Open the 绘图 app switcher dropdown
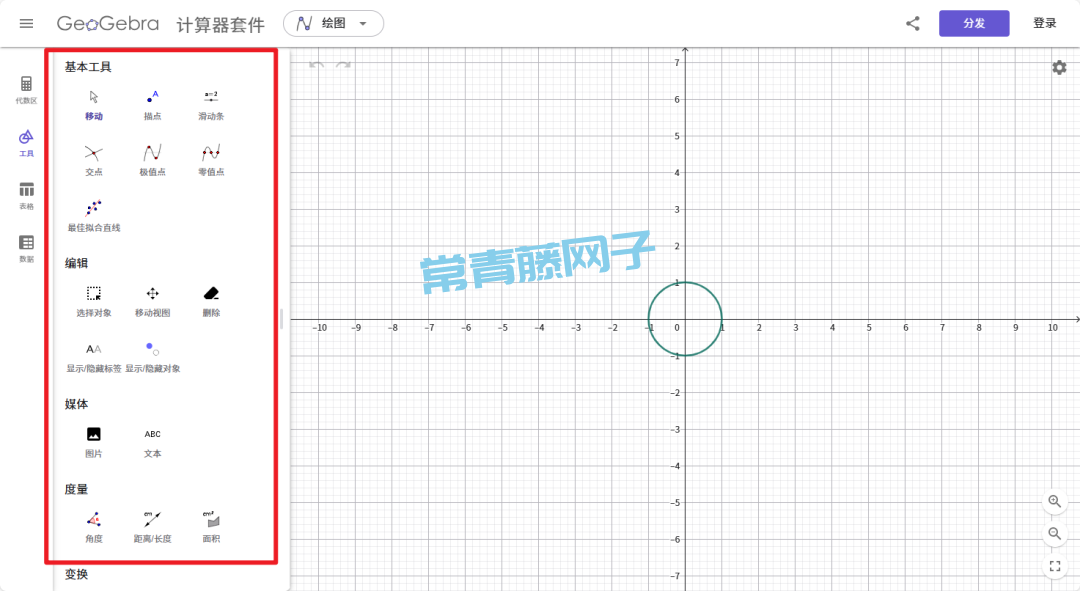The image size is (1080, 591). (x=333, y=23)
